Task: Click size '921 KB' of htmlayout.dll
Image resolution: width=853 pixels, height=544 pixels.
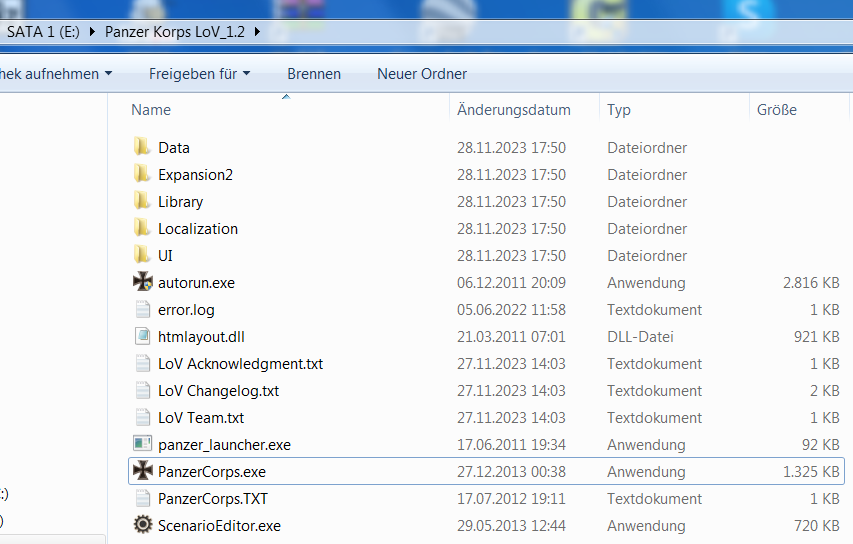Action: coord(817,337)
